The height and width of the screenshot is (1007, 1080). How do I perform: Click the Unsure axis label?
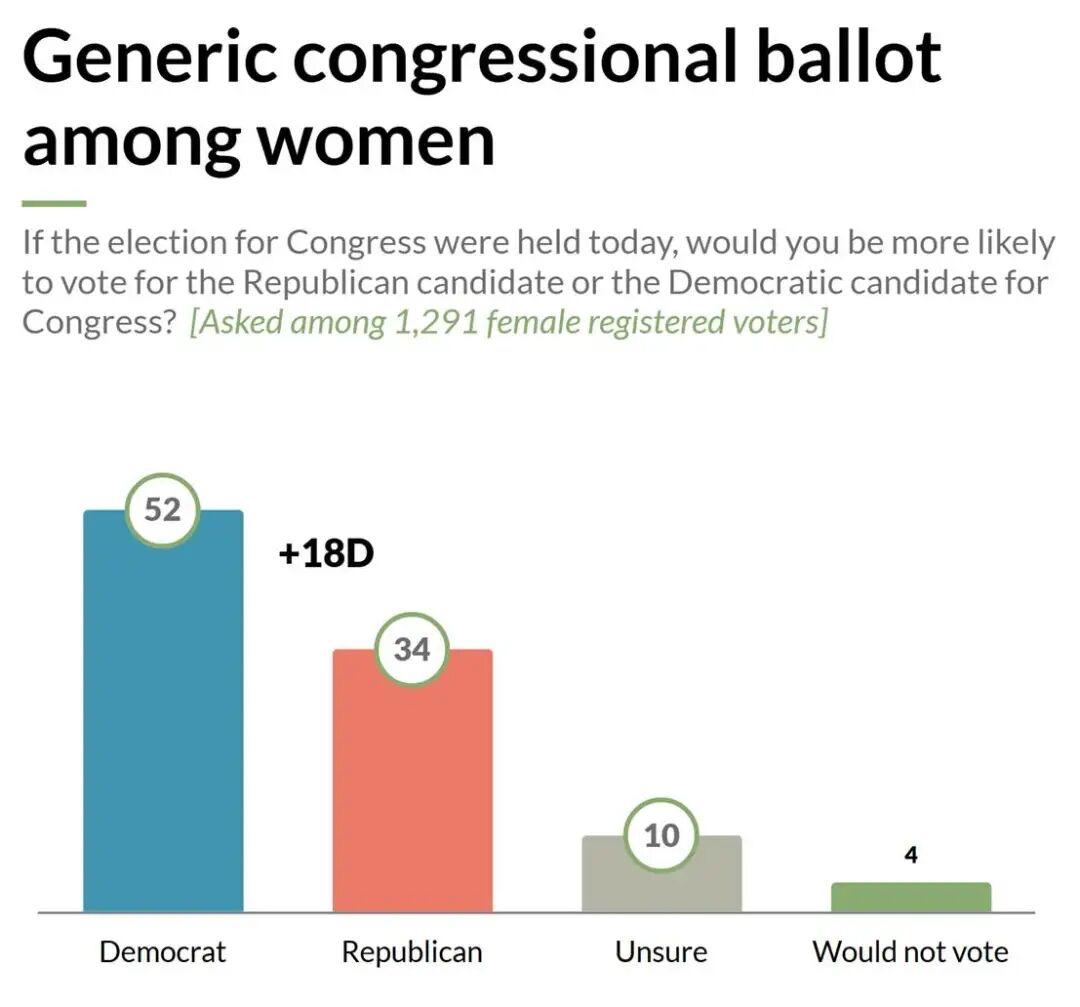[x=661, y=952]
